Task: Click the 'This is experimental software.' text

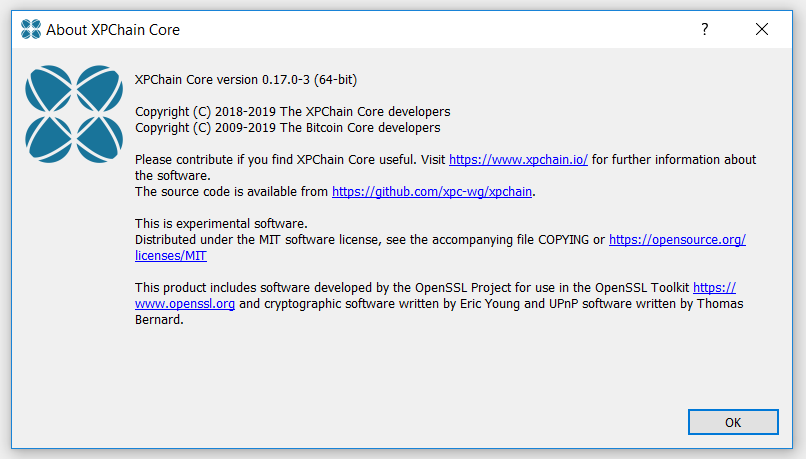Action: (221, 224)
